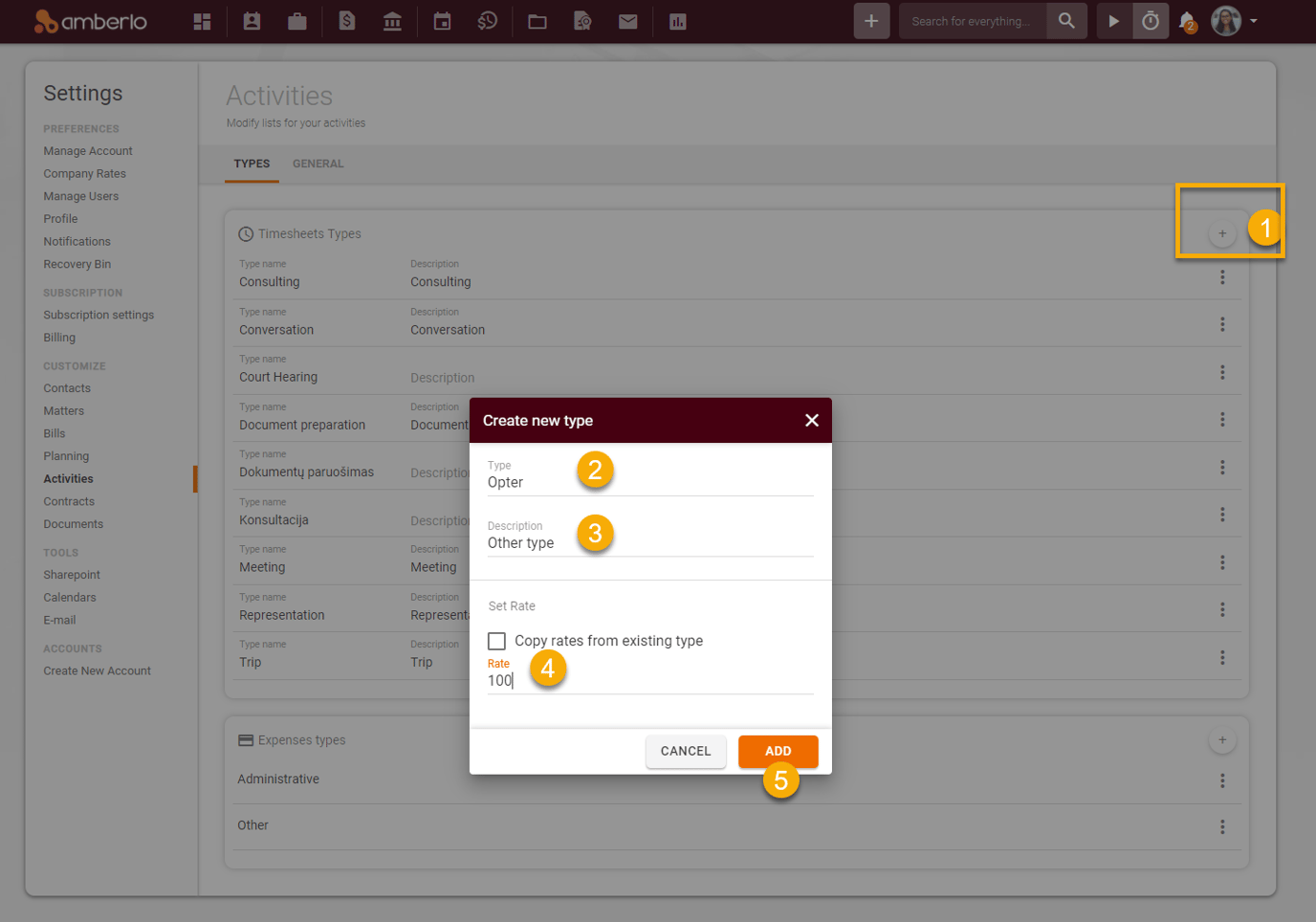Open the options menu for Consulting type
The height and width of the screenshot is (922, 1316).
click(x=1222, y=276)
